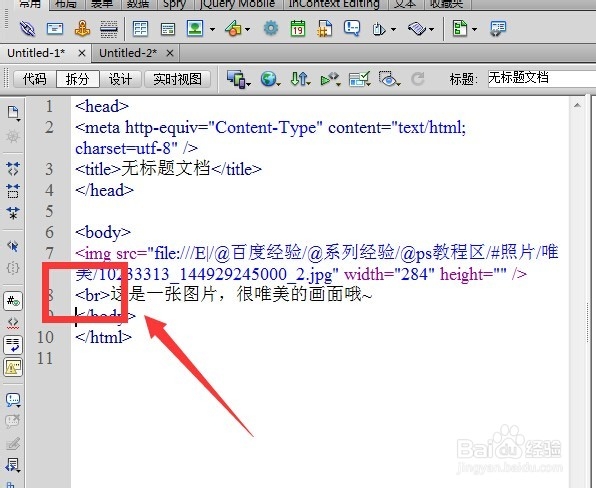Enable 实时视图 live view
596x488 pixels.
[177, 79]
